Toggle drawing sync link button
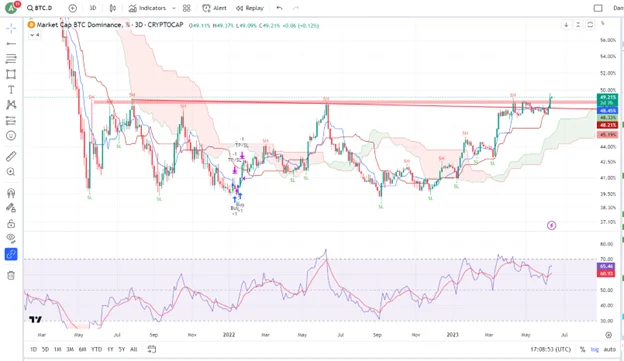624x361 pixels. [11, 254]
